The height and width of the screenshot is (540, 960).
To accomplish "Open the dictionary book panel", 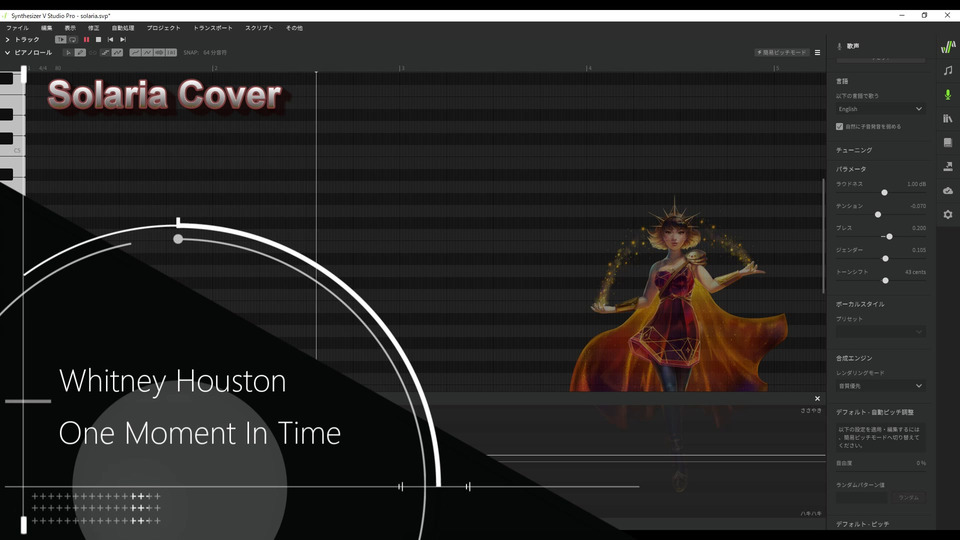I will point(948,142).
